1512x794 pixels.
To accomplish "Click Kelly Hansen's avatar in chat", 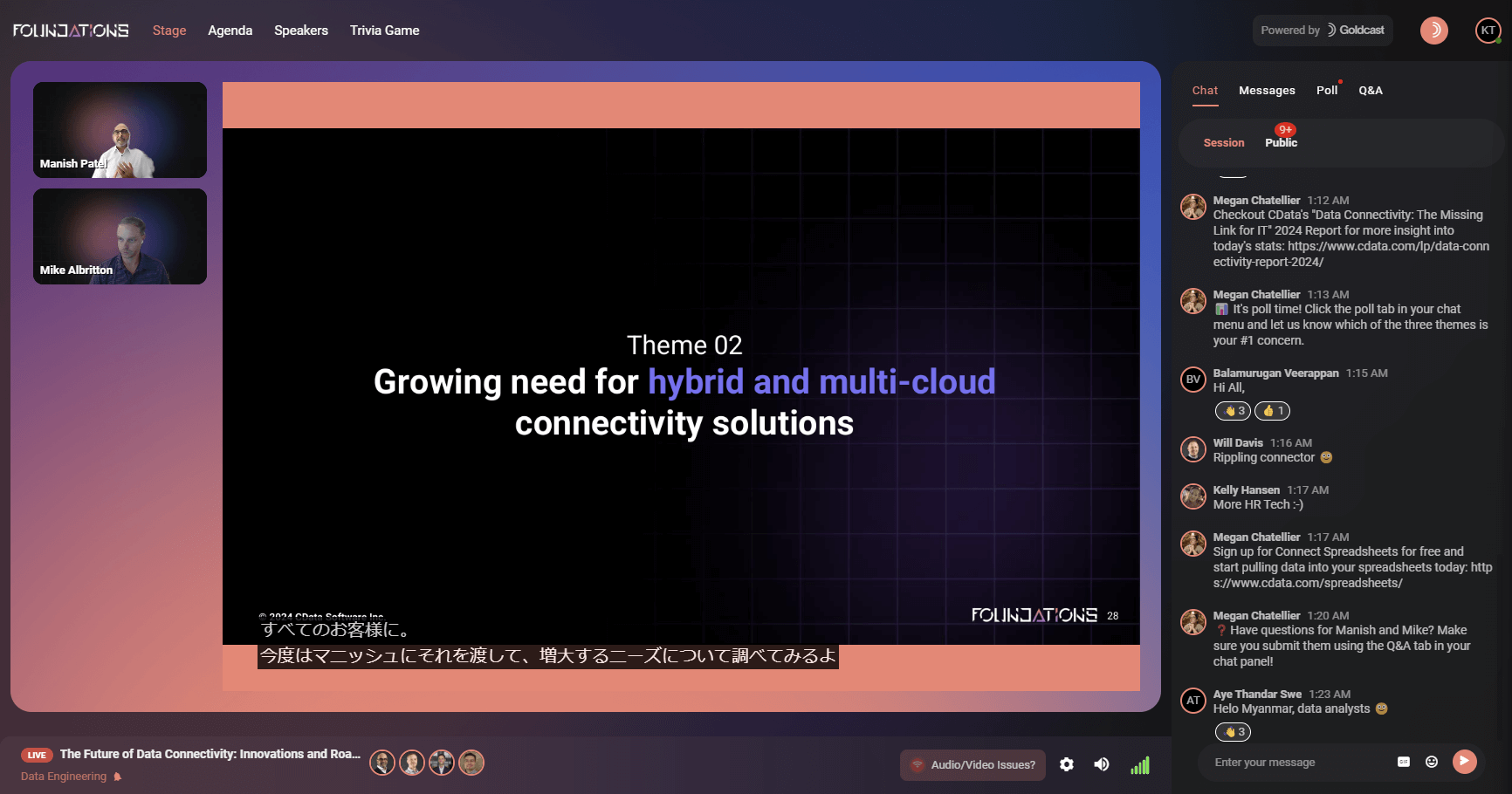I will pos(1193,496).
